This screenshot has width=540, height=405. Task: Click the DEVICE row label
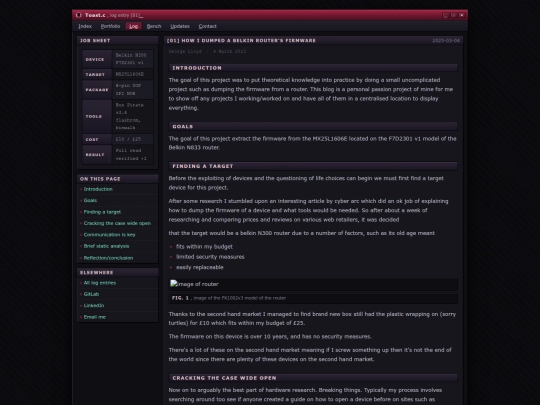tap(97, 59)
